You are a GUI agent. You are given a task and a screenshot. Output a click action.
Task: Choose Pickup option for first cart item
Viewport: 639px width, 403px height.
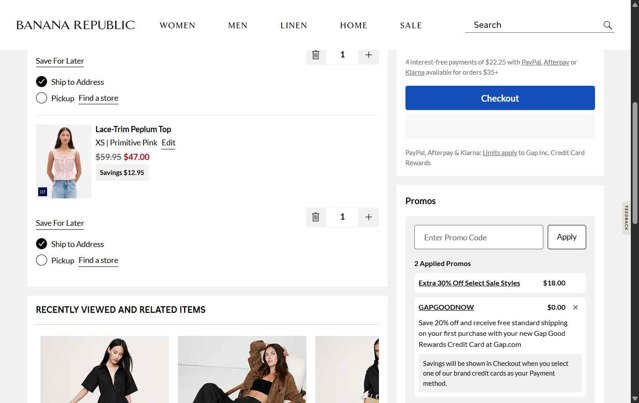pos(41,98)
